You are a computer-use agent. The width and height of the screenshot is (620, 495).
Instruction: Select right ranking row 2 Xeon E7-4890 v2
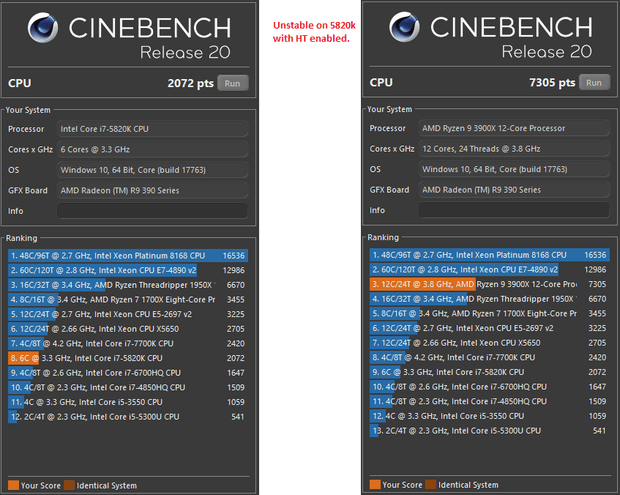tap(490, 270)
